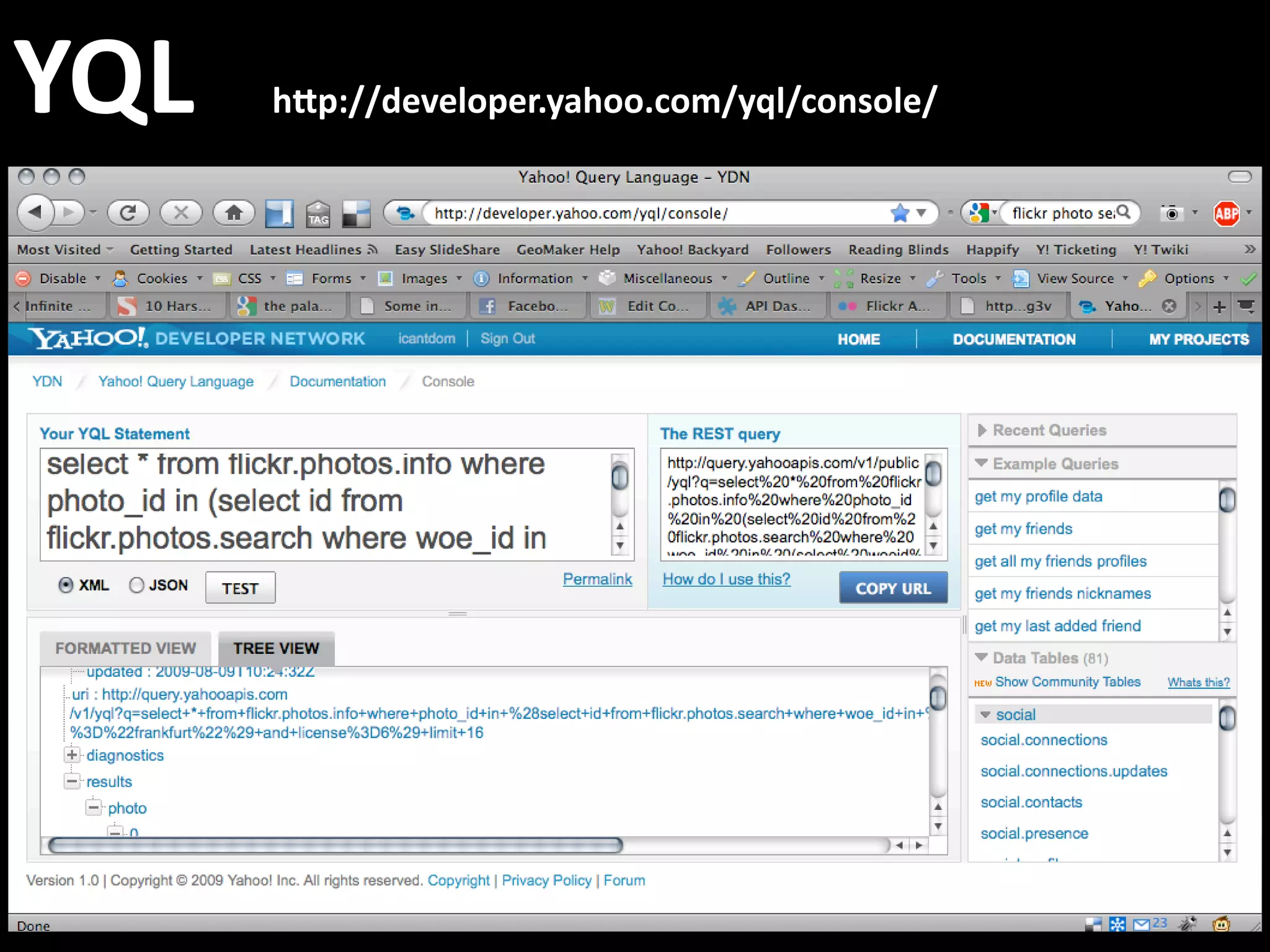Collapse the Example Queries section
The image size is (1270, 952).
(981, 463)
